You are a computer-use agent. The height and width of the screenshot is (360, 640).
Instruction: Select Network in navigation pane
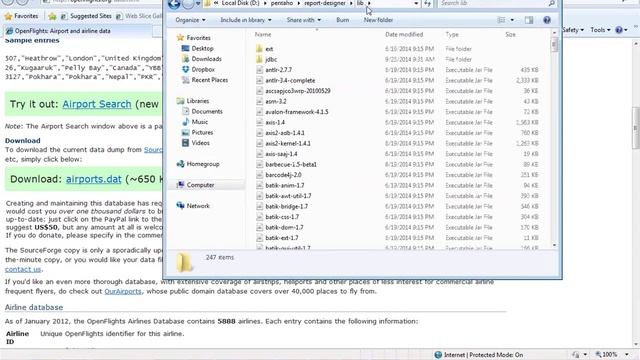[198, 206]
